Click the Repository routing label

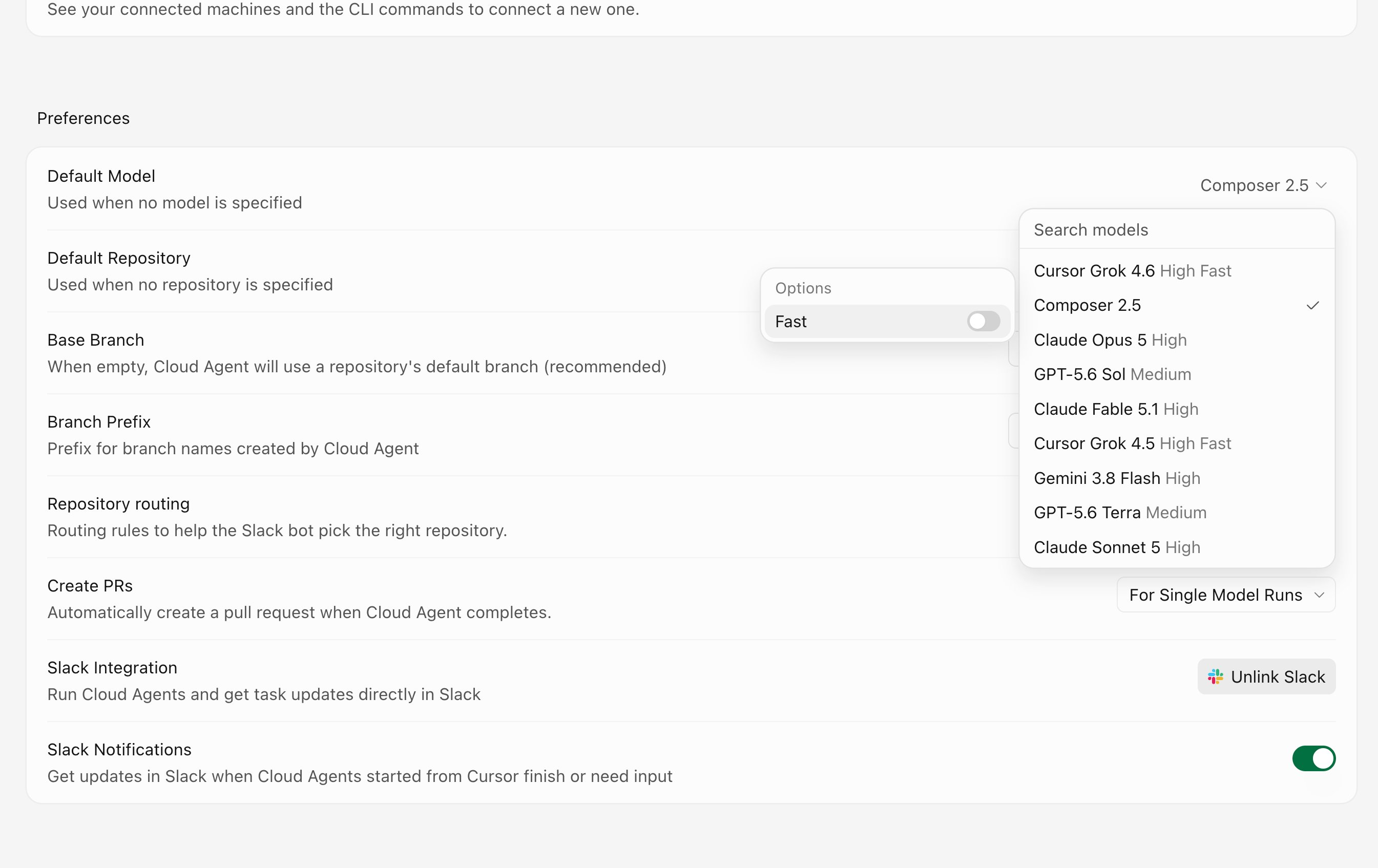[x=118, y=504]
